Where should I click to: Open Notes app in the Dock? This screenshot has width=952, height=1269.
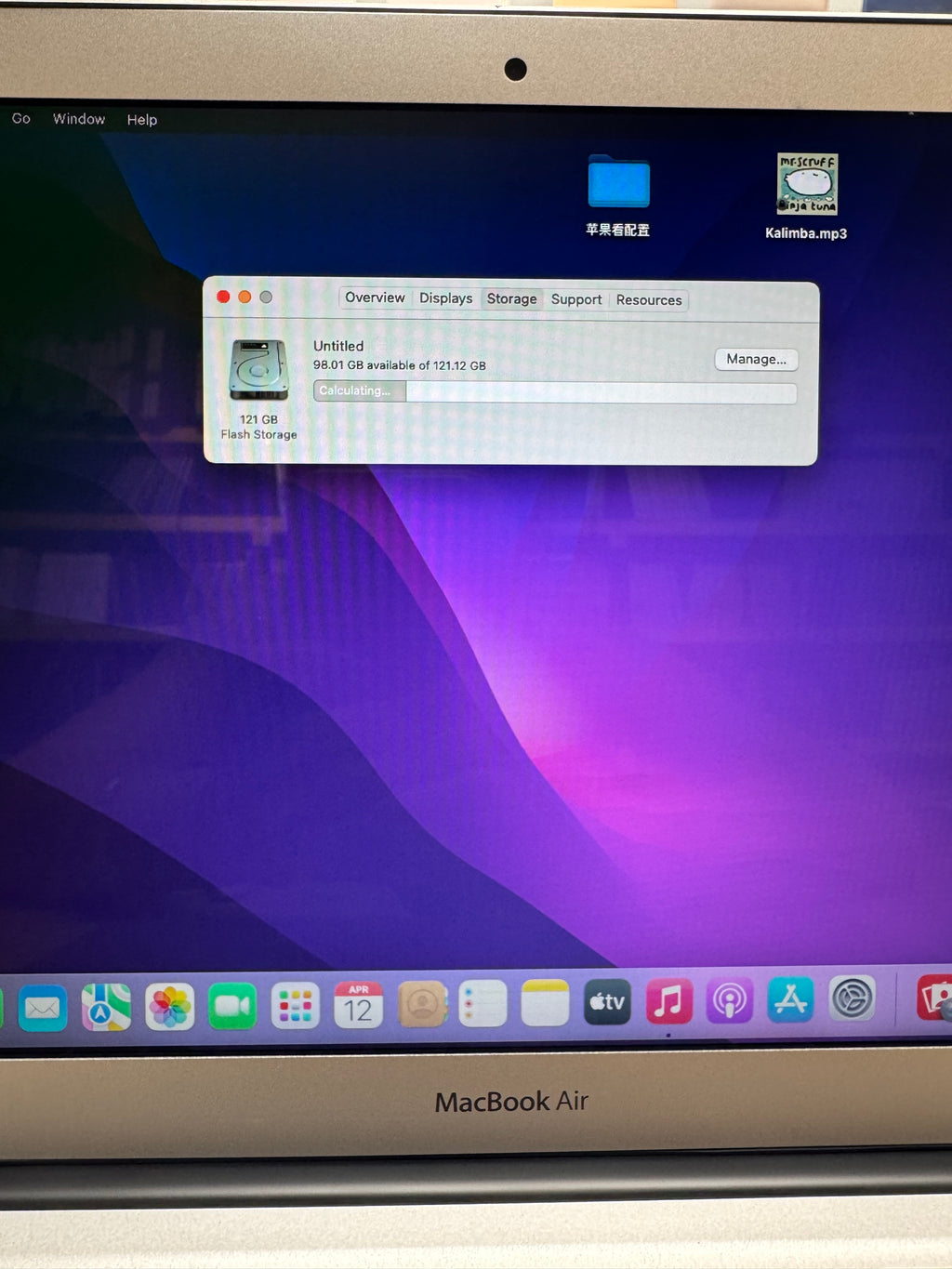(x=545, y=1002)
